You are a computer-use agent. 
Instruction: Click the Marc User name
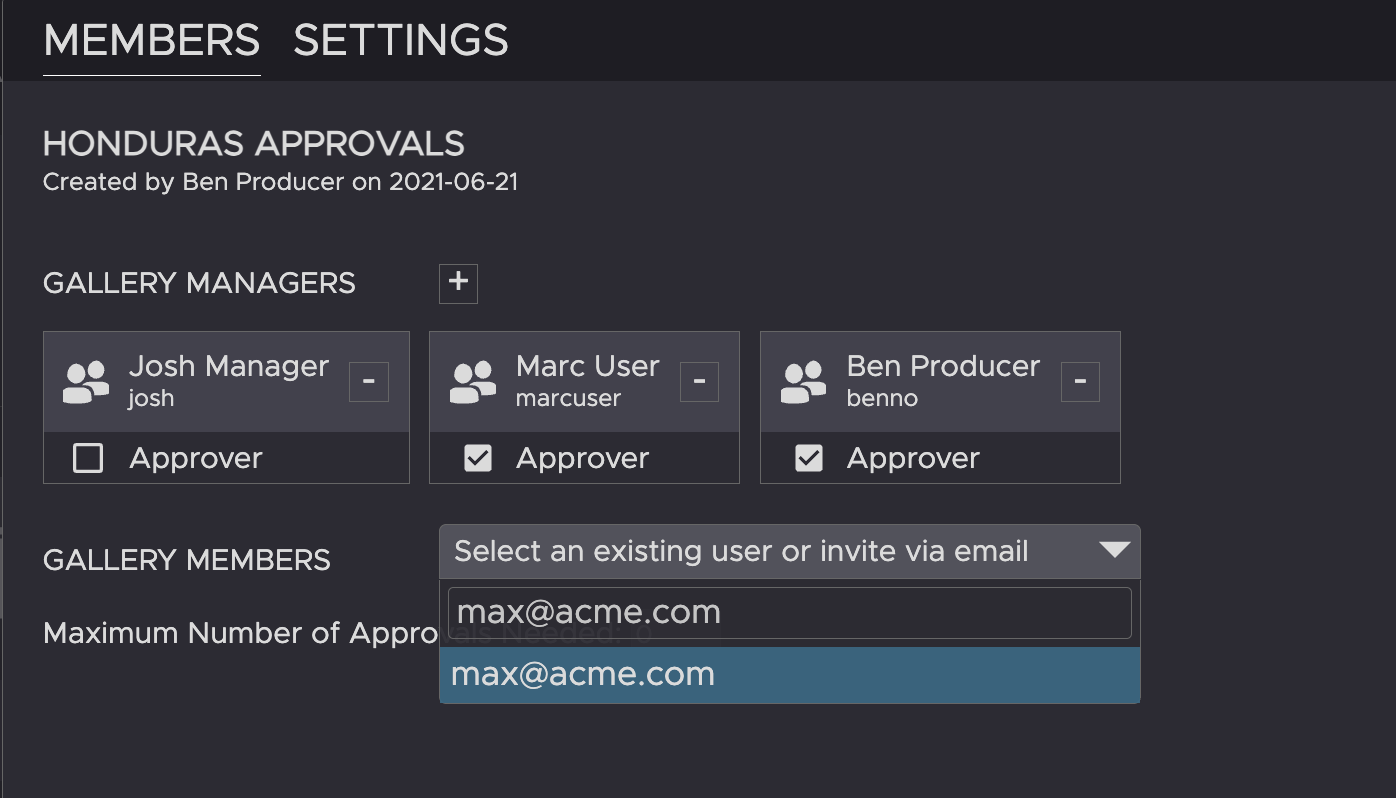pyautogui.click(x=587, y=367)
